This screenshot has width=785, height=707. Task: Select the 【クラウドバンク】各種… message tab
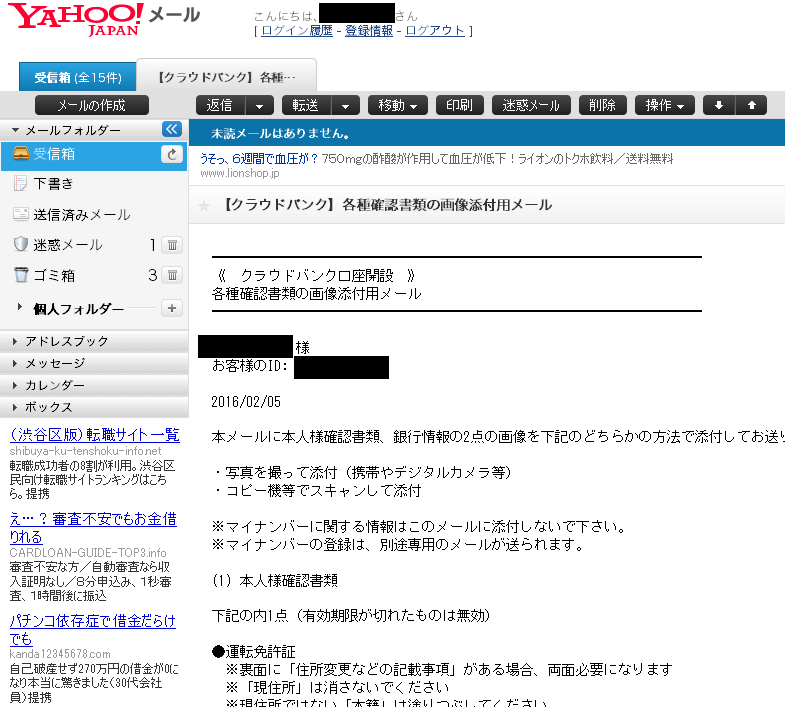click(x=227, y=77)
